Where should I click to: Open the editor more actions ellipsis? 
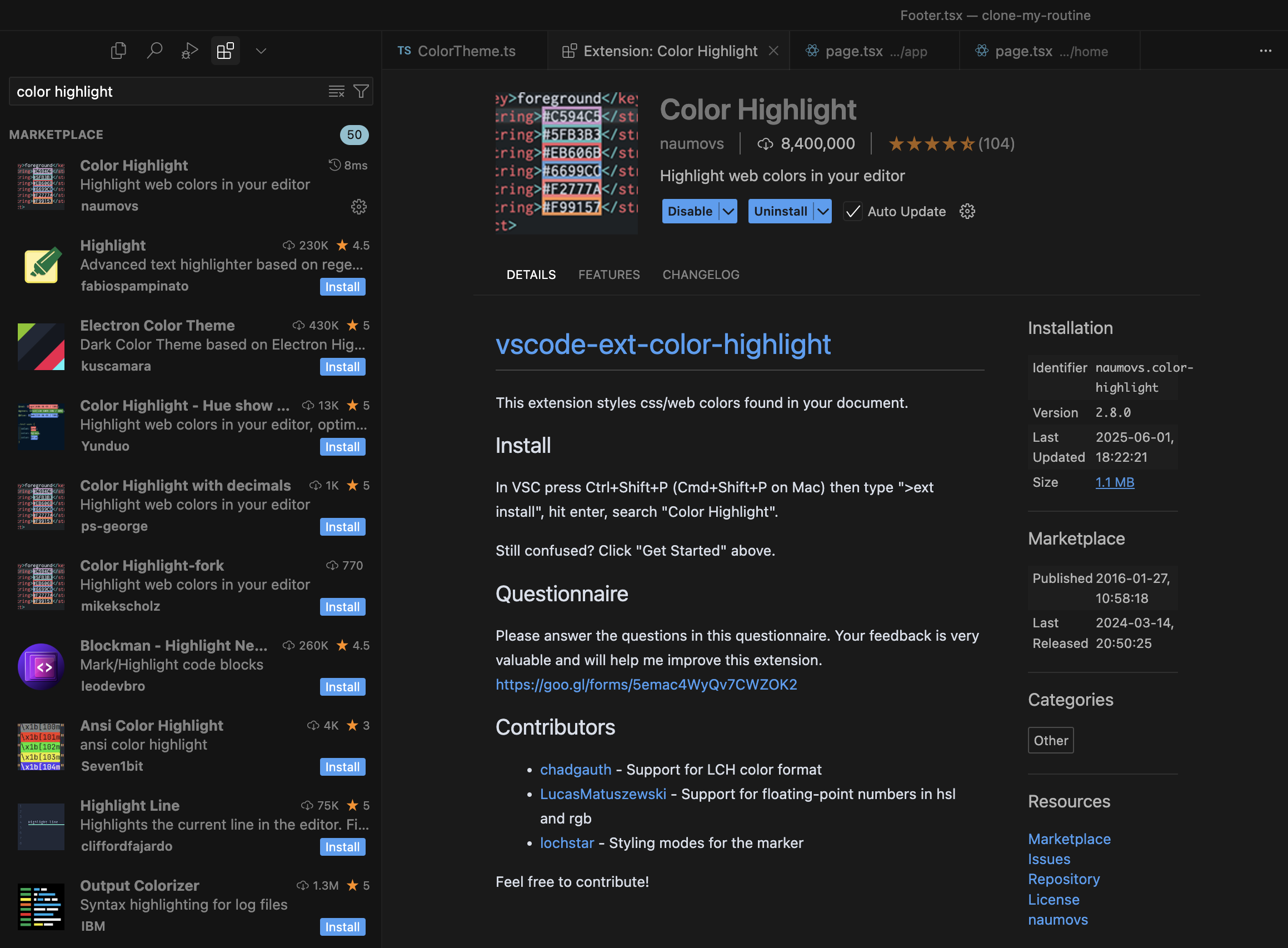coord(1265,51)
